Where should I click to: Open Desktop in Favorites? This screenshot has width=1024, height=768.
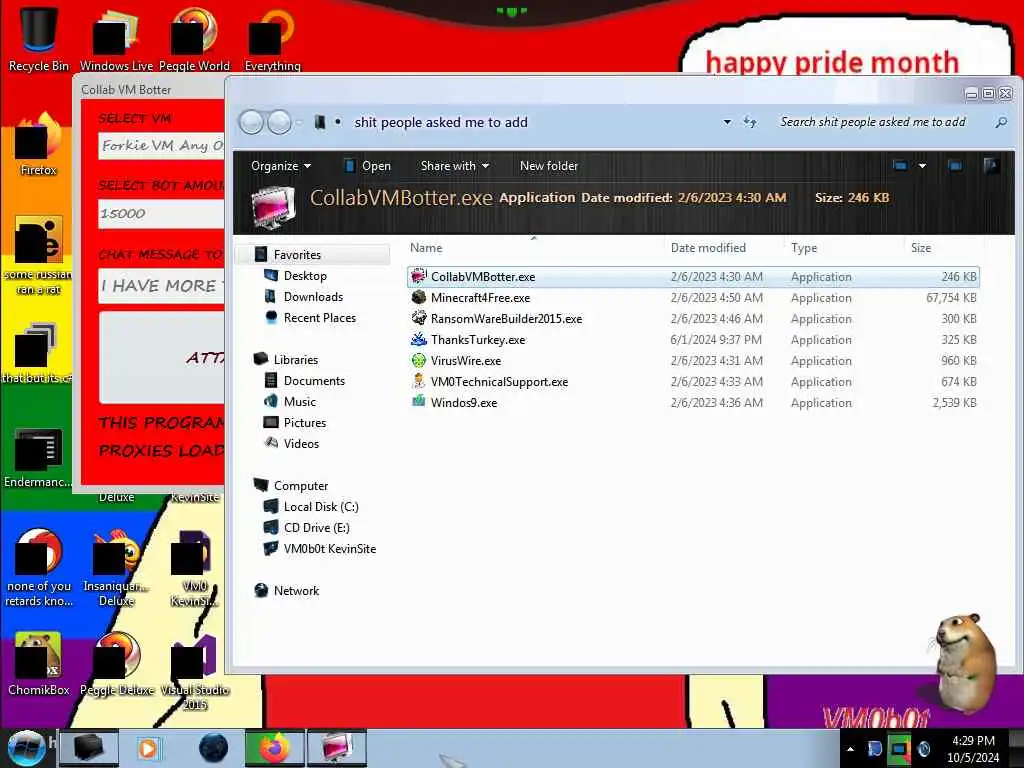(x=305, y=276)
